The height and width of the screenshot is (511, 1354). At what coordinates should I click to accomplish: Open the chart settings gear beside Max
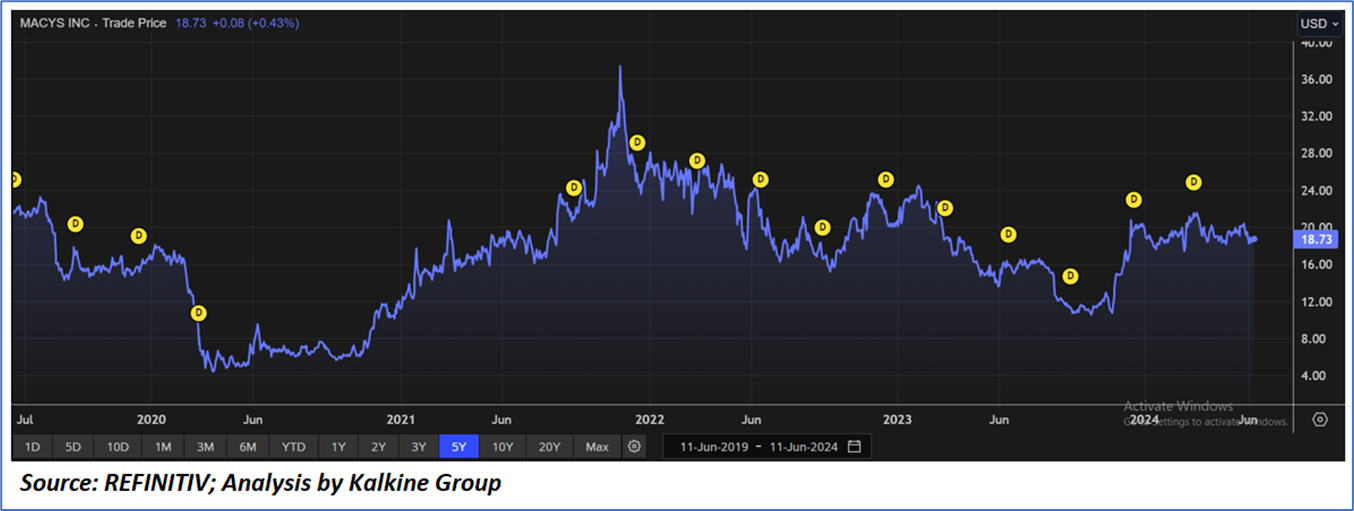coord(634,446)
